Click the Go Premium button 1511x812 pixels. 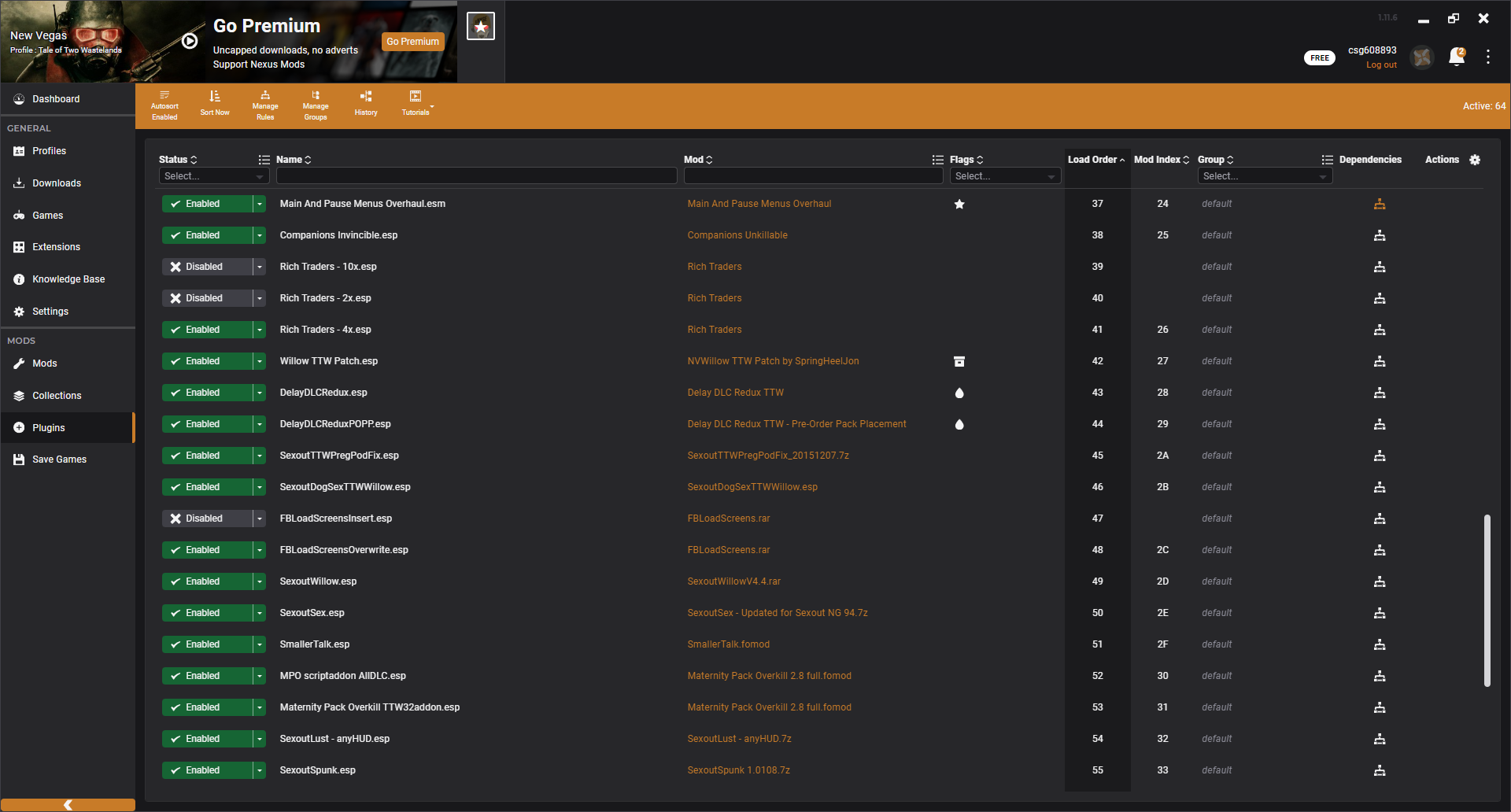pyautogui.click(x=412, y=42)
